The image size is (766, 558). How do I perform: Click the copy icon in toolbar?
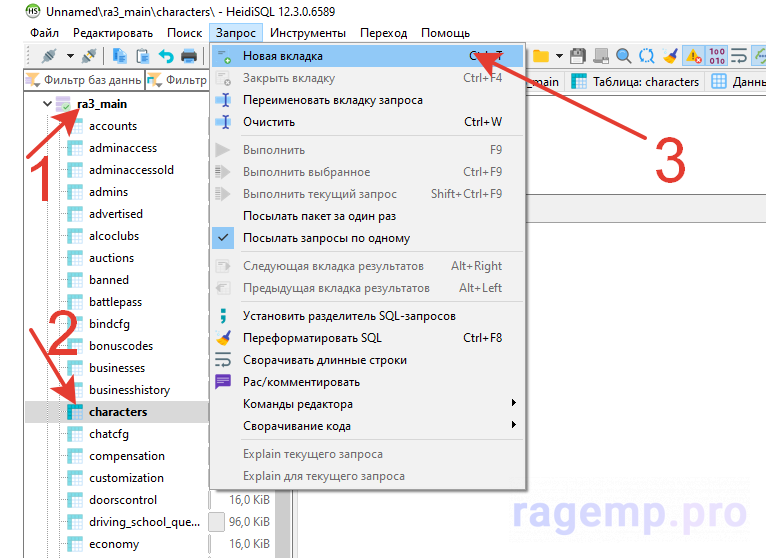120,56
